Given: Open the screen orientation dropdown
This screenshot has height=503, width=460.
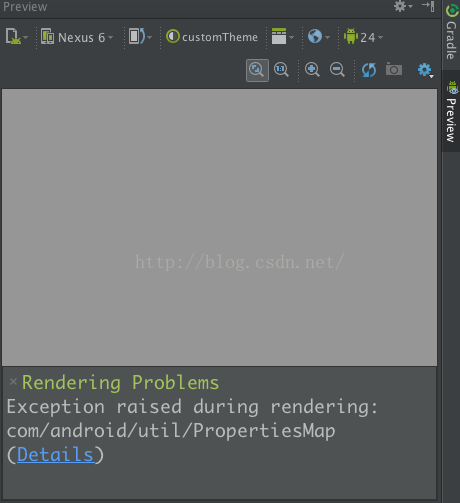Looking at the screenshot, I should tap(140, 36).
